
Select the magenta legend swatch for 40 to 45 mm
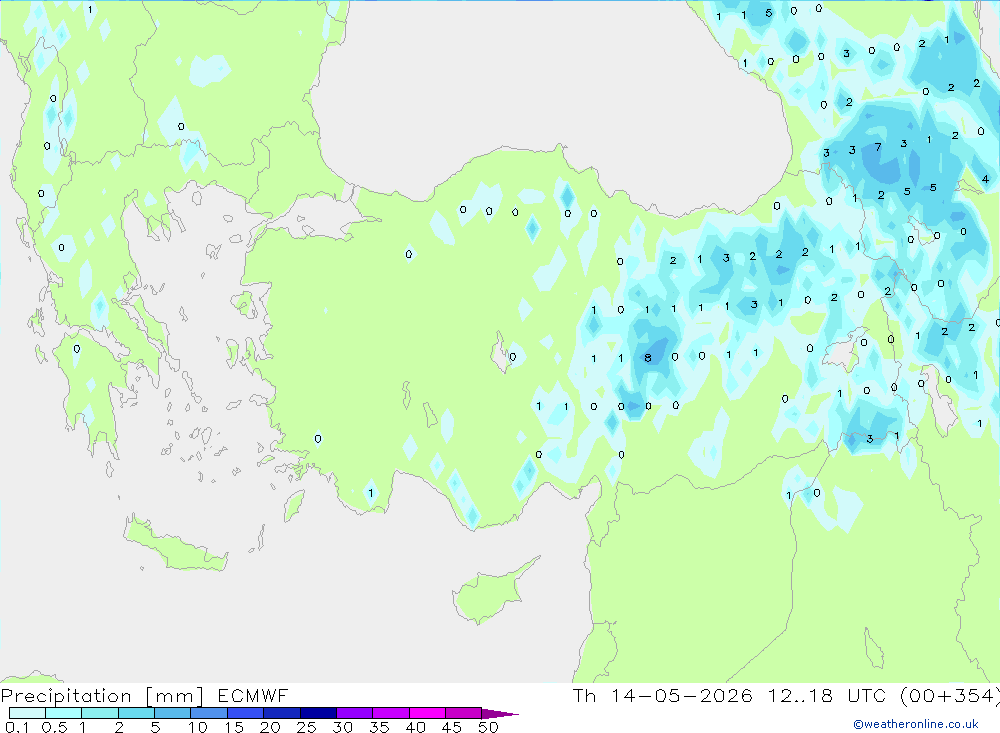(x=427, y=713)
